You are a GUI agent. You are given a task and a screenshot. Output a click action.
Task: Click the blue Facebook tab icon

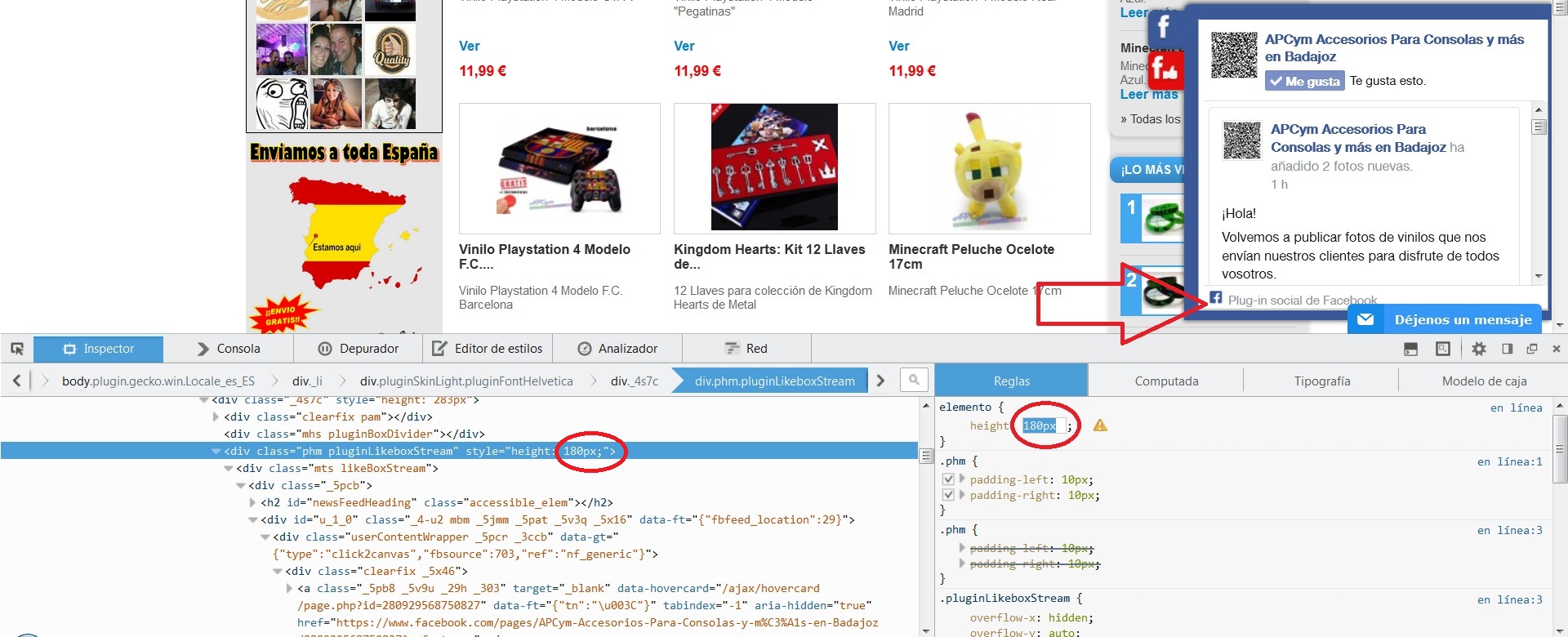[x=1164, y=27]
